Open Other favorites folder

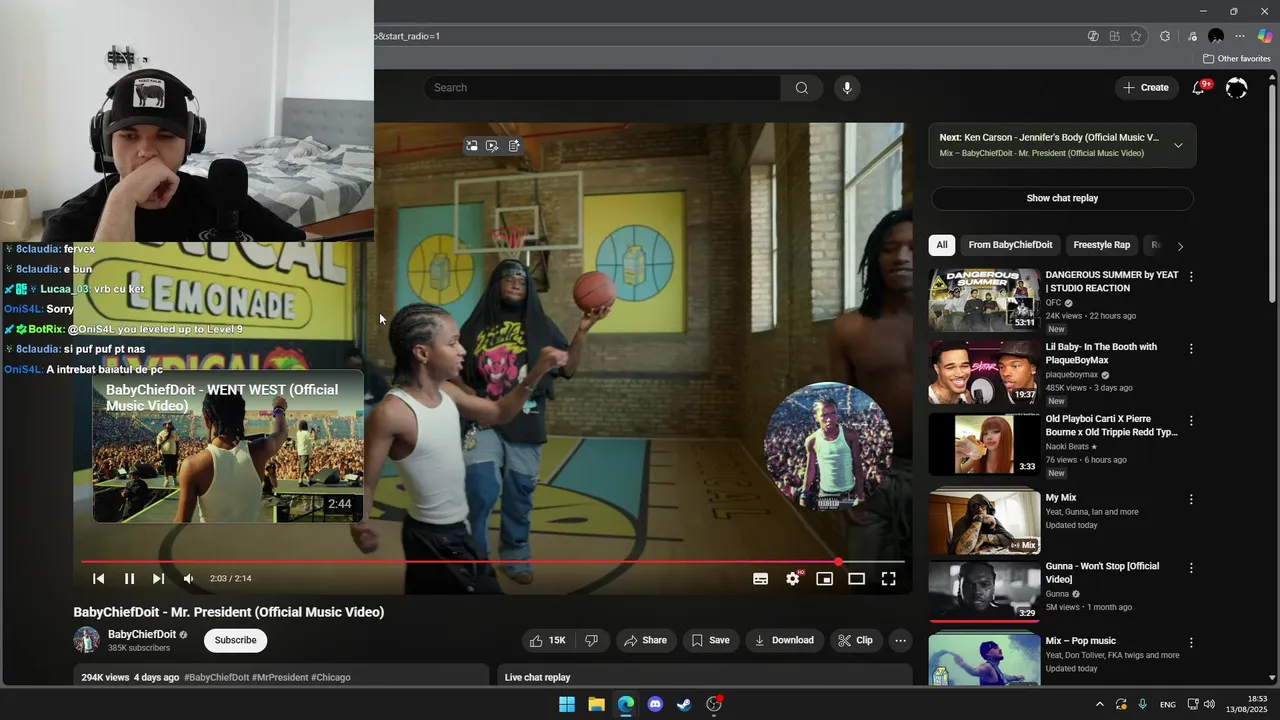[x=1237, y=59]
